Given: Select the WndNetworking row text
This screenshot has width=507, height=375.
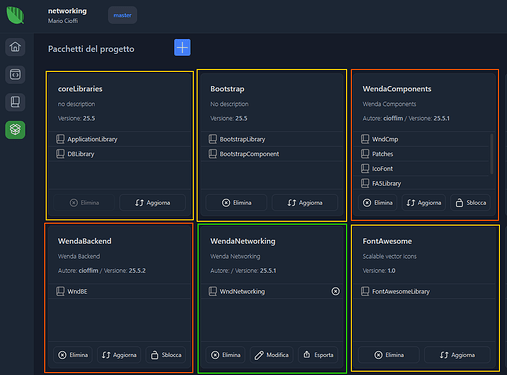Looking at the screenshot, I should [242, 291].
